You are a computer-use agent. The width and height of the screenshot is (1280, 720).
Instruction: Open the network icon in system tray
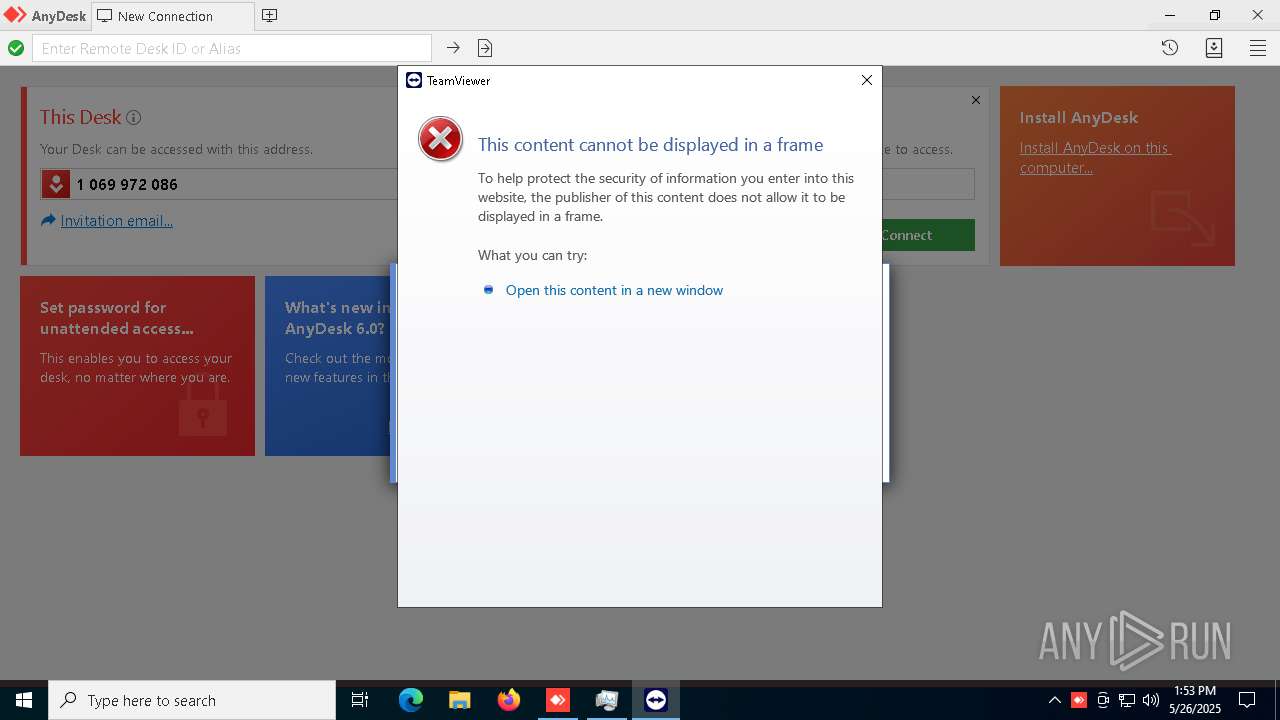1127,700
